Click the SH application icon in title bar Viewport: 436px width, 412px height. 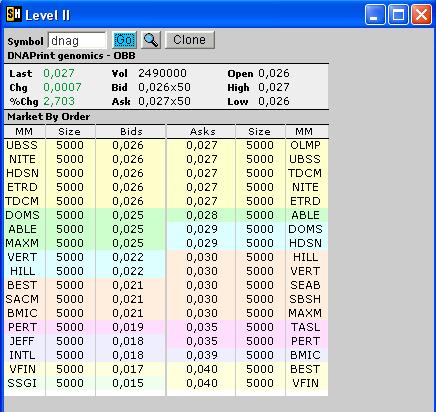[x=14, y=14]
